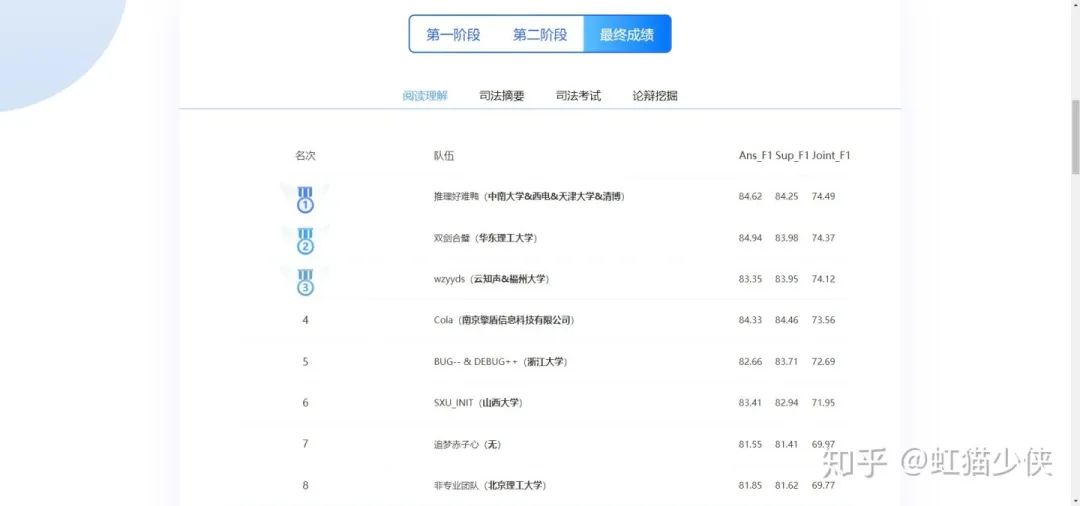1080x506 pixels.
Task: Select team Cola from 南京擎盾信息科技有限公司
Action: (503, 320)
